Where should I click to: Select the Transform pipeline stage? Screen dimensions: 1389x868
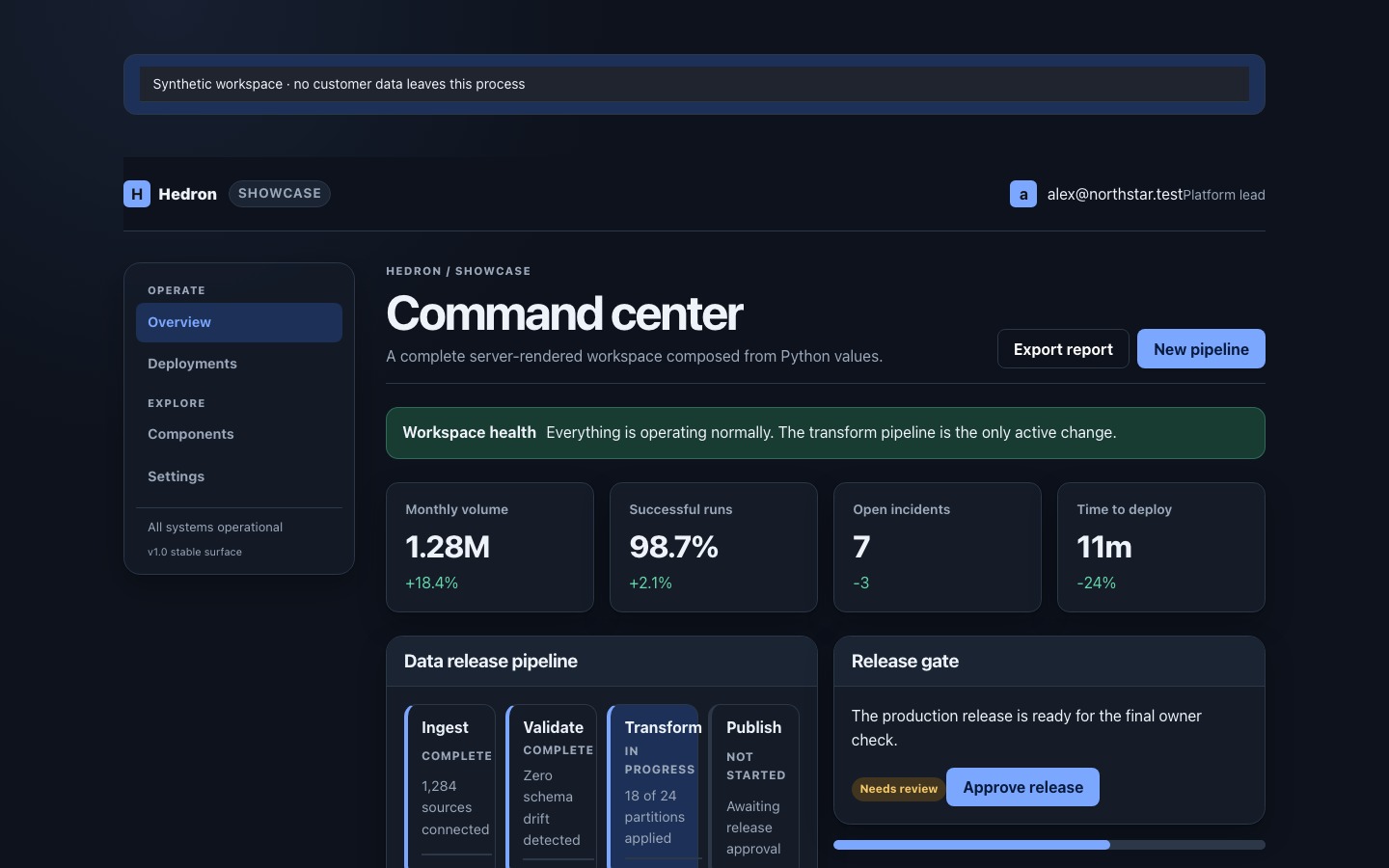click(x=653, y=786)
